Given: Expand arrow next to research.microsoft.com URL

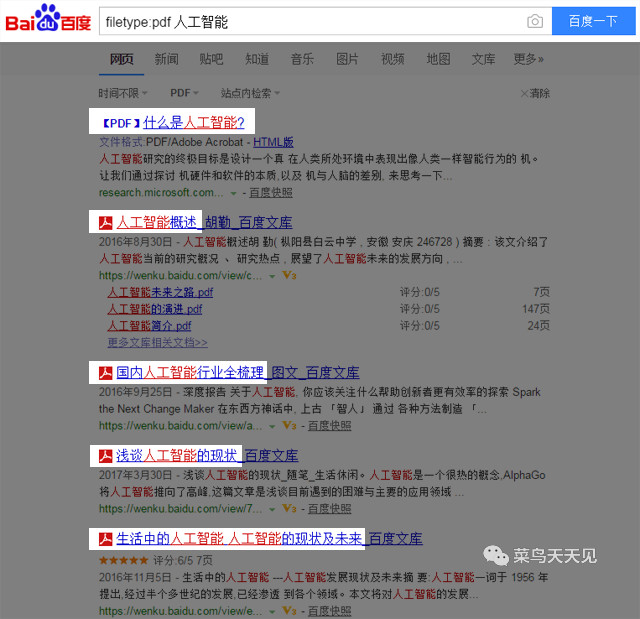Looking at the screenshot, I should pos(233,193).
